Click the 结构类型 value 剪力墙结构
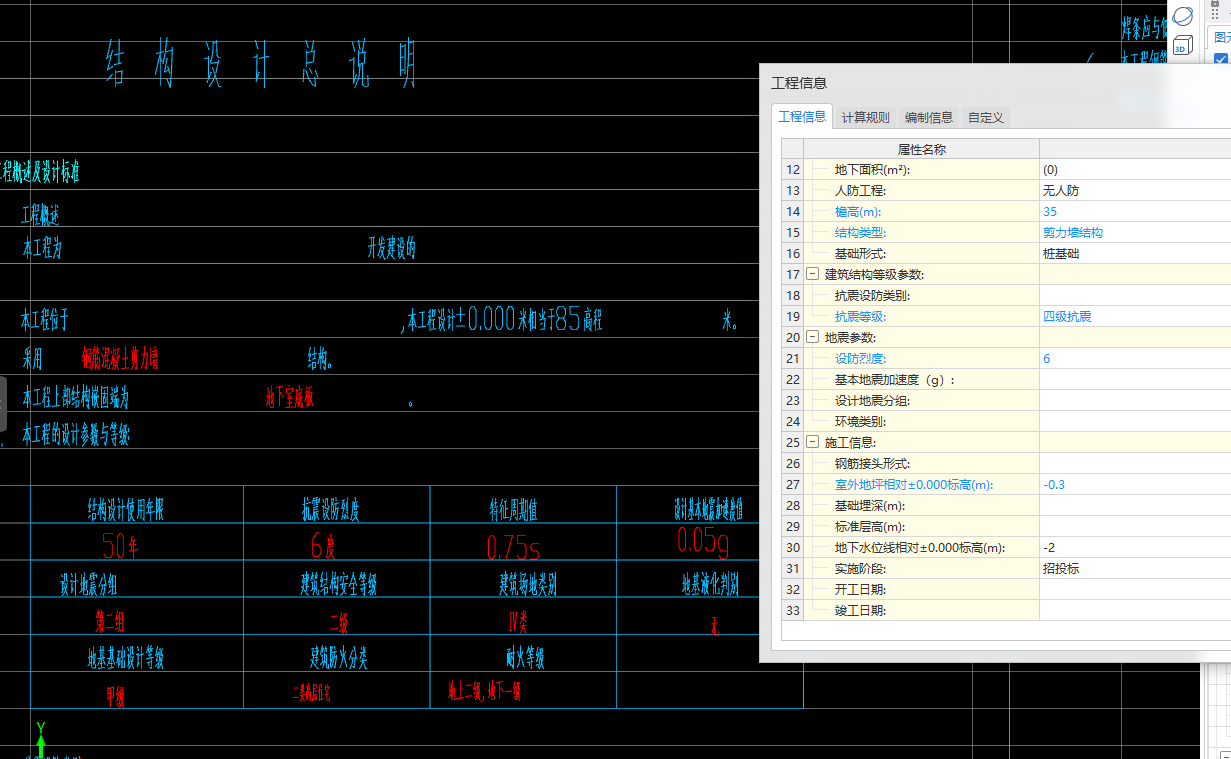Viewport: 1231px width, 759px height. pos(1072,233)
